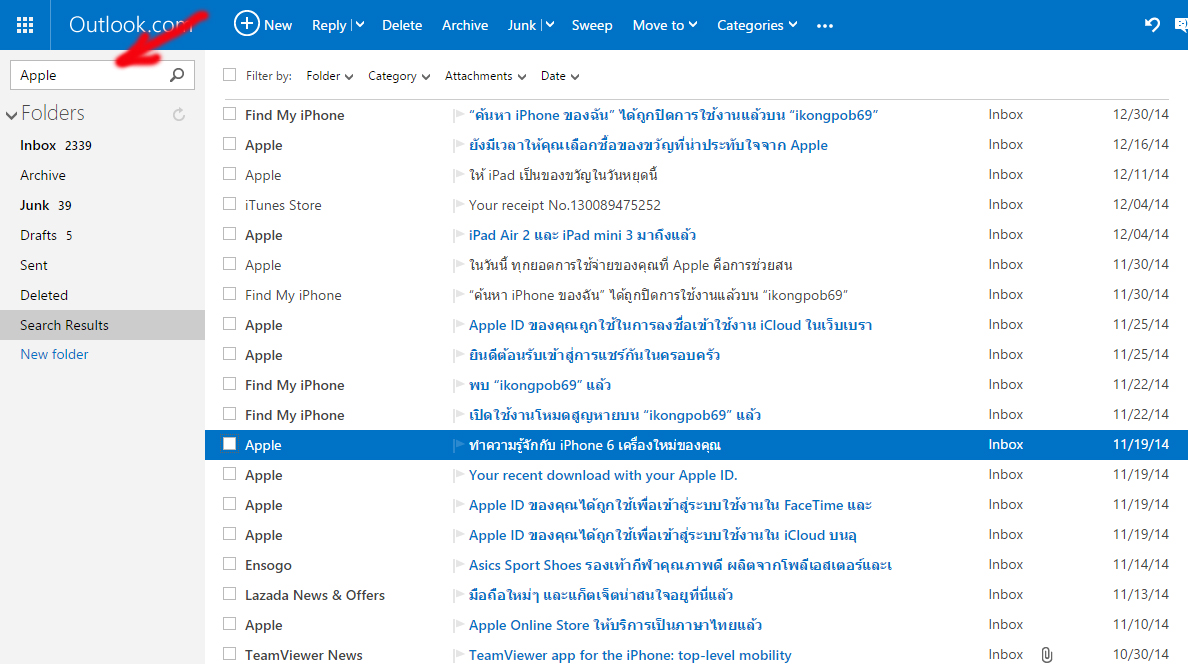The image size is (1188, 664).
Task: Open the 'iPad Air 2' and 'iPad mini 3' message
Action: tap(582, 235)
